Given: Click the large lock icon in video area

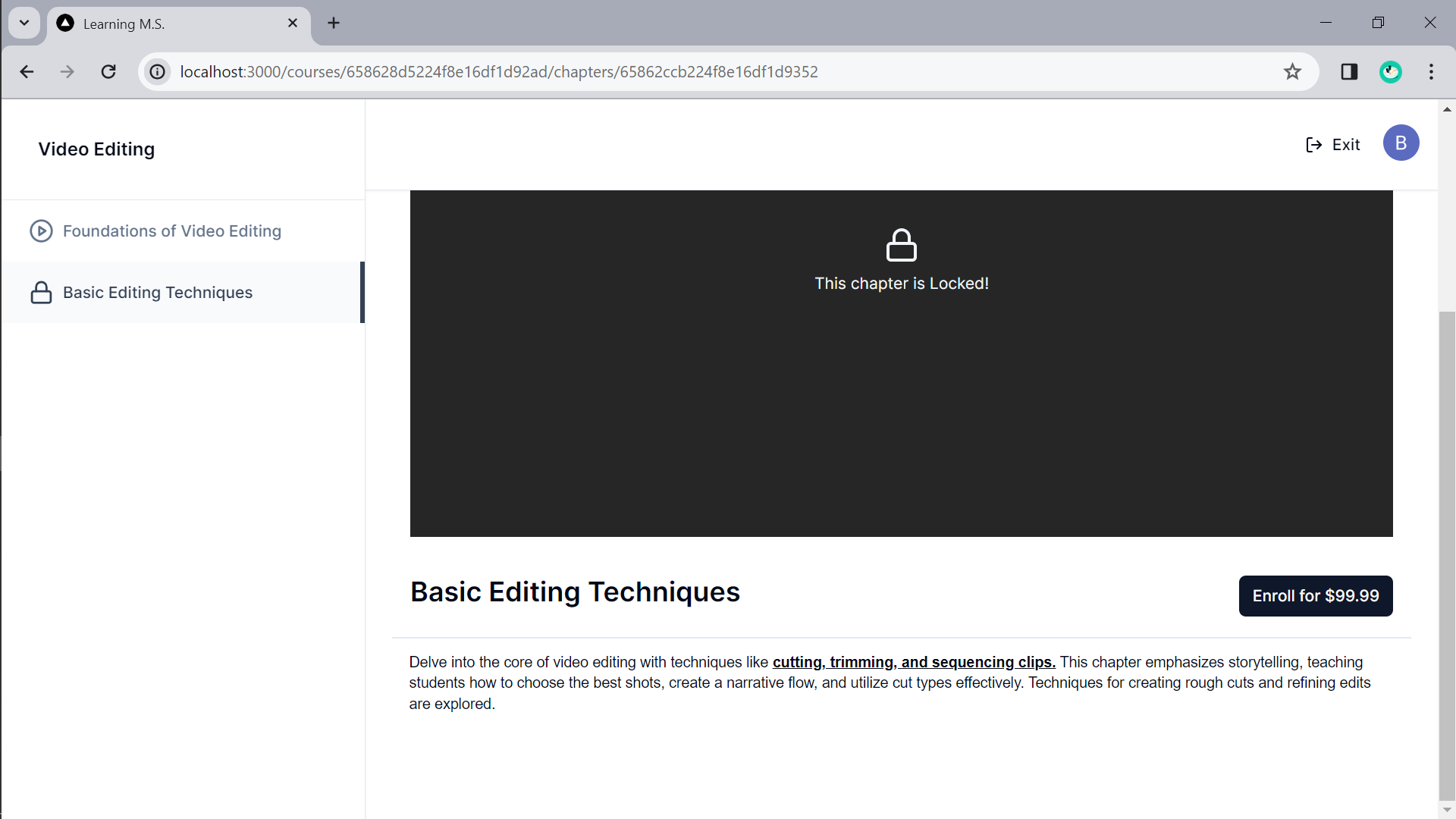Looking at the screenshot, I should pyautogui.click(x=901, y=245).
